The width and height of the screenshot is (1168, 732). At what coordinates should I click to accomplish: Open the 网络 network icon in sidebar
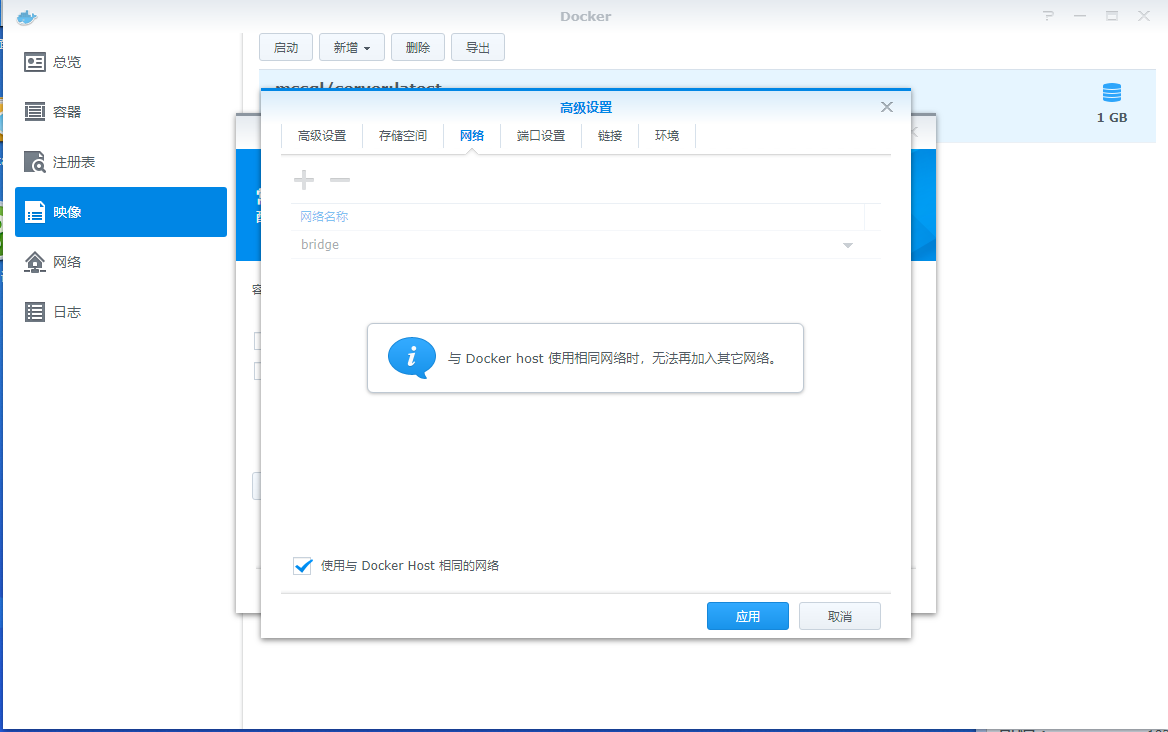pos(35,262)
